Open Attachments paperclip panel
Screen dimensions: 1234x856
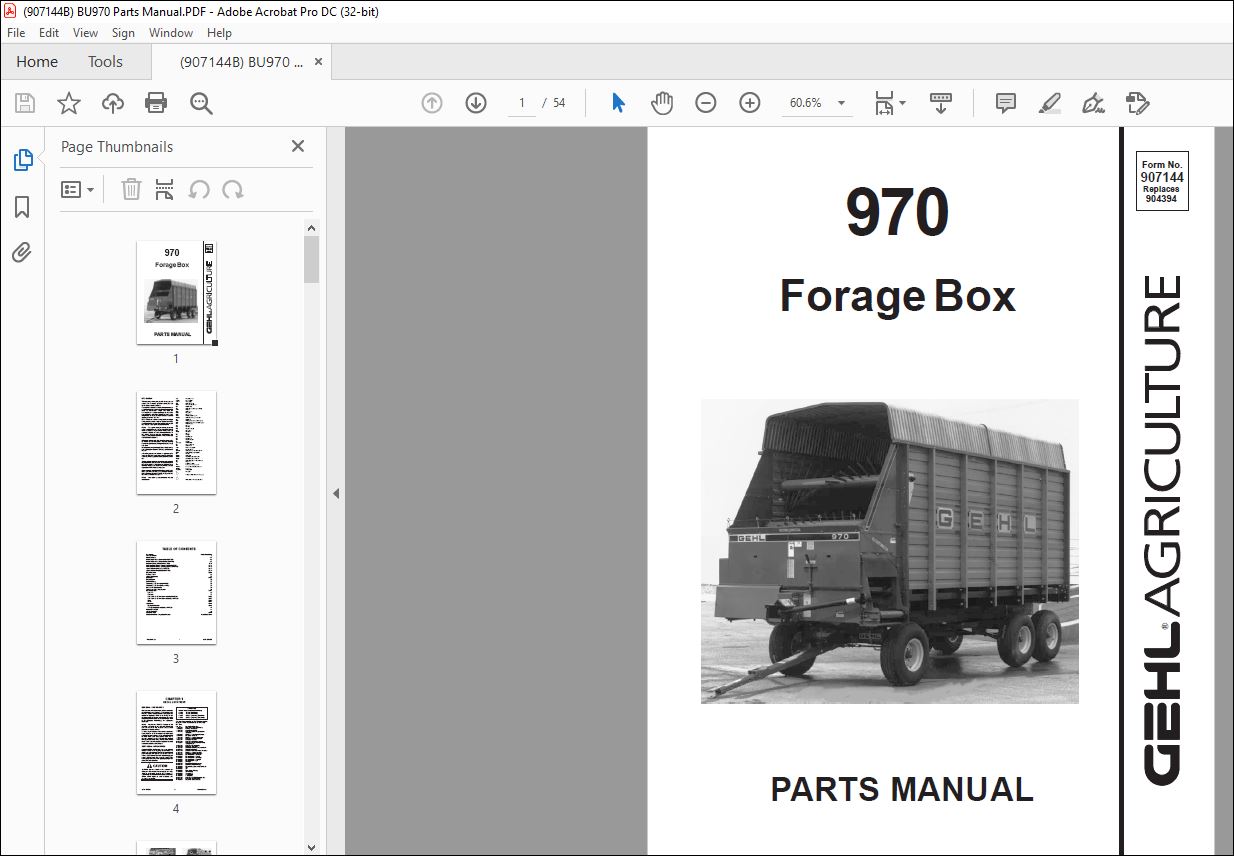pyautogui.click(x=22, y=252)
